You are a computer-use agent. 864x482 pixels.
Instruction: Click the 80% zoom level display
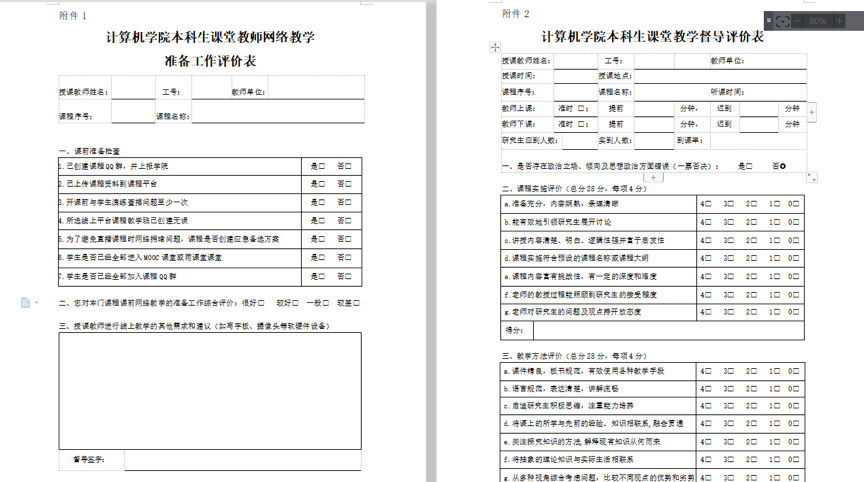point(819,20)
